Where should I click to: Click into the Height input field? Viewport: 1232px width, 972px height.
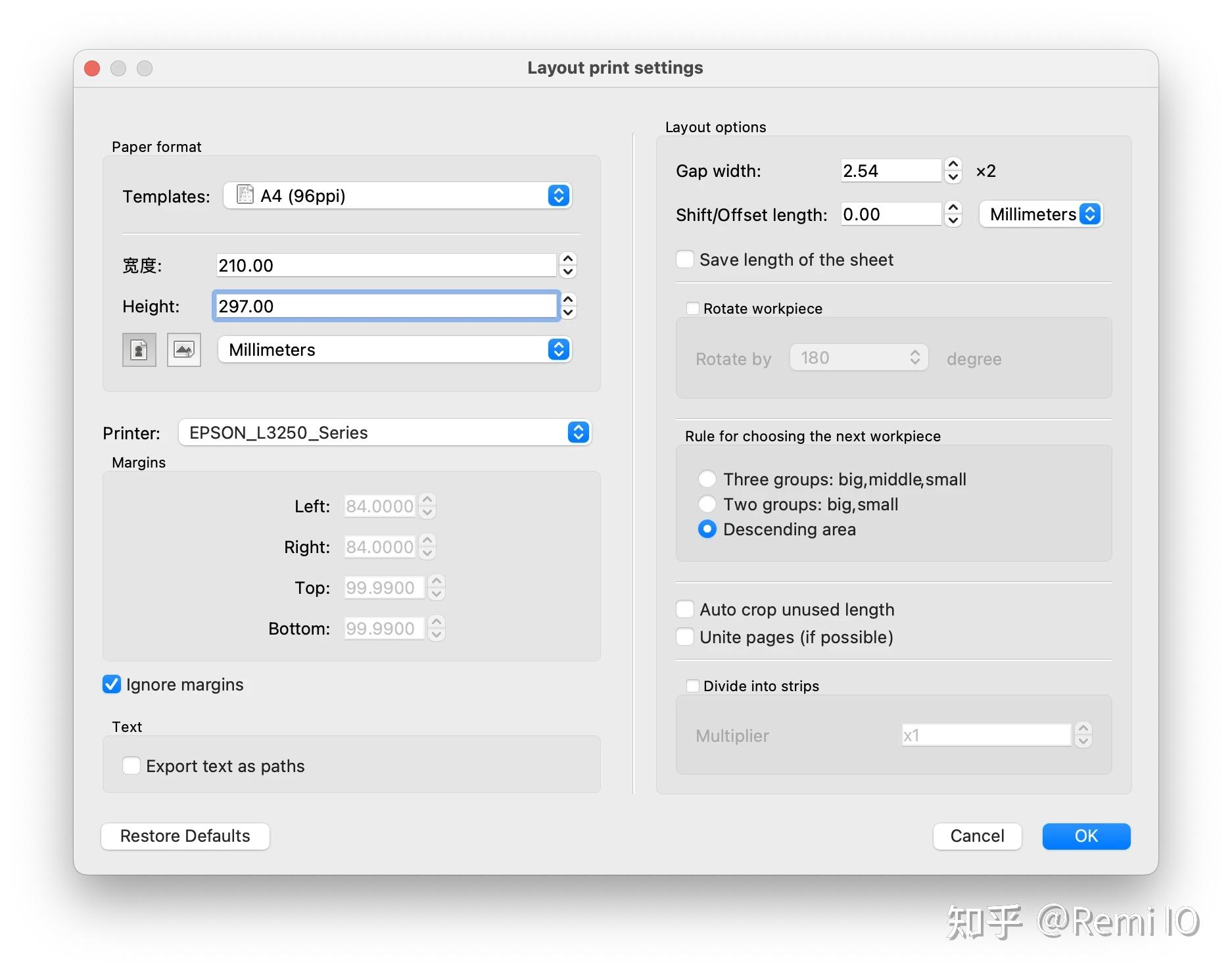tap(387, 306)
